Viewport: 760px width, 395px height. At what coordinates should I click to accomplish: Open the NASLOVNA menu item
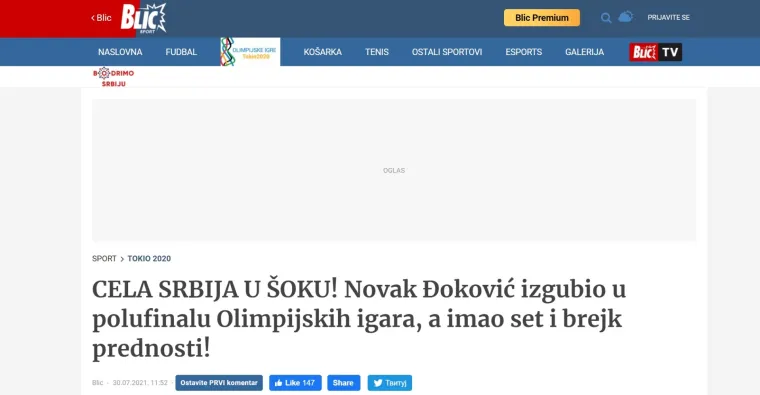tap(120, 52)
